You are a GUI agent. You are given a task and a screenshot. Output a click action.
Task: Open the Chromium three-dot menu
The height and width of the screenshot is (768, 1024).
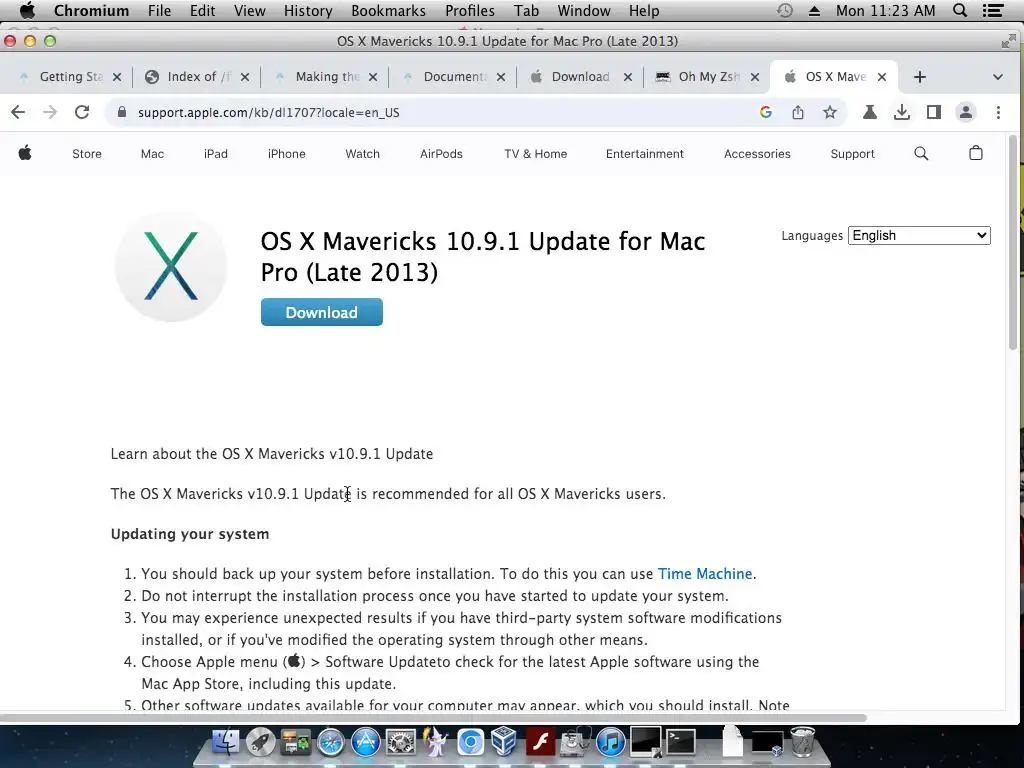(998, 112)
